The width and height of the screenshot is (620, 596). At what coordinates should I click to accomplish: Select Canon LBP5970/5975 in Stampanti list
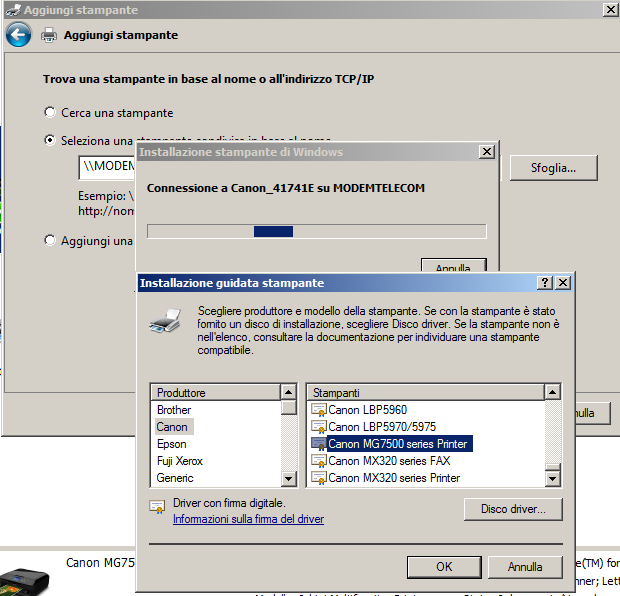coord(382,427)
